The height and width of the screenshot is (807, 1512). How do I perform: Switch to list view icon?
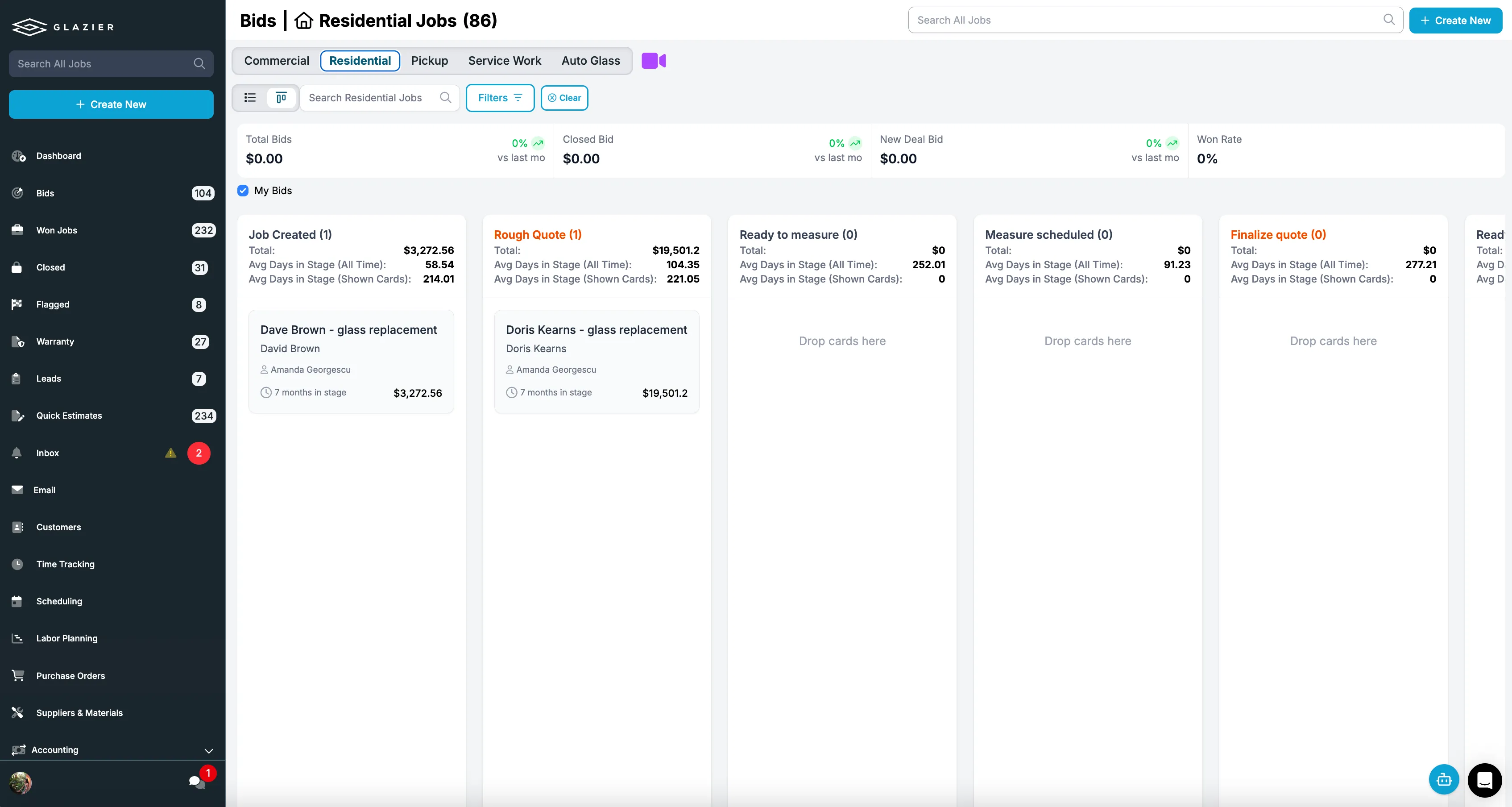[250, 97]
